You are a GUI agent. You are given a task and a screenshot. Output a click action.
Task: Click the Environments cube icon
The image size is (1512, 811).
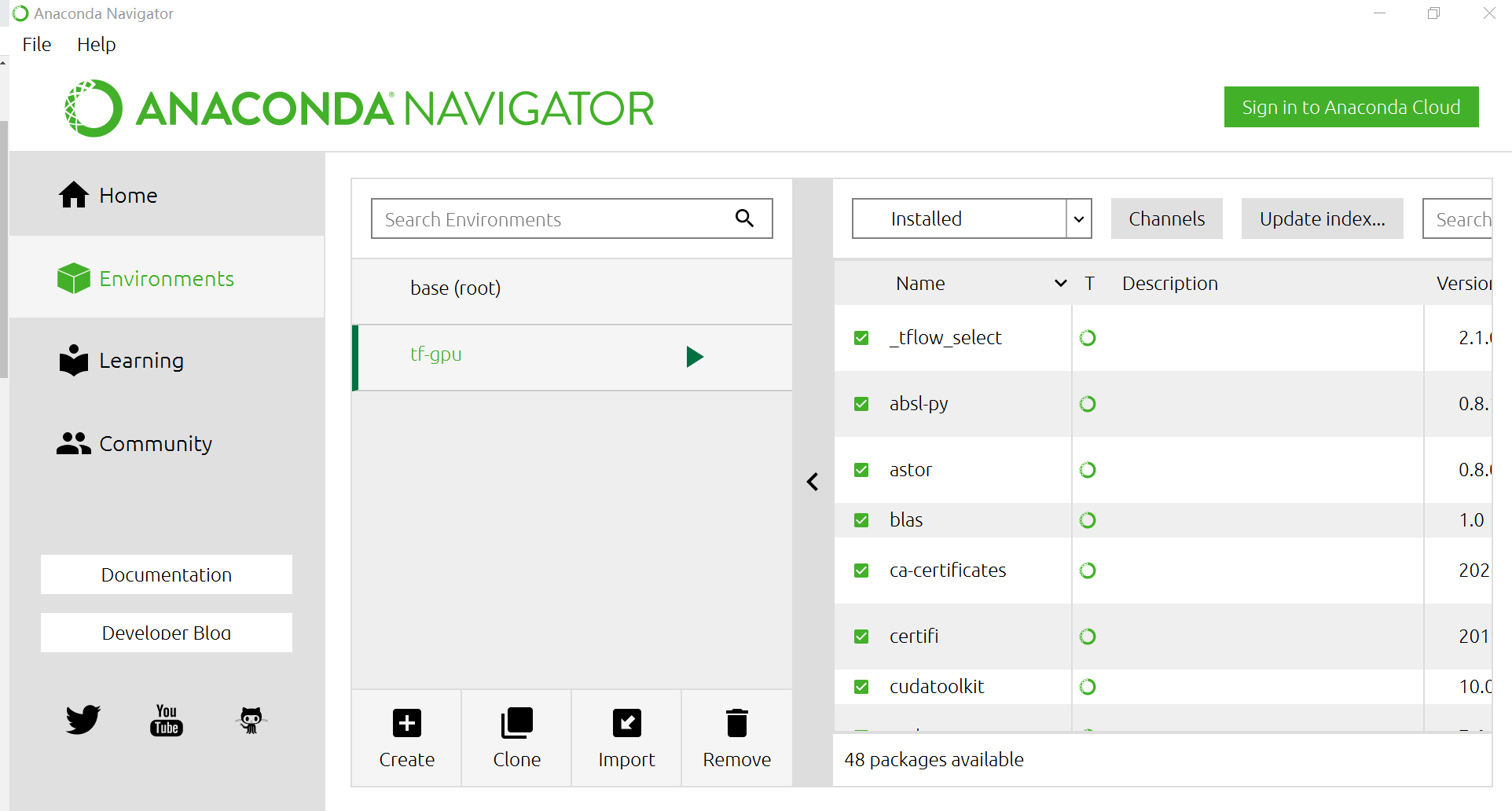(74, 278)
